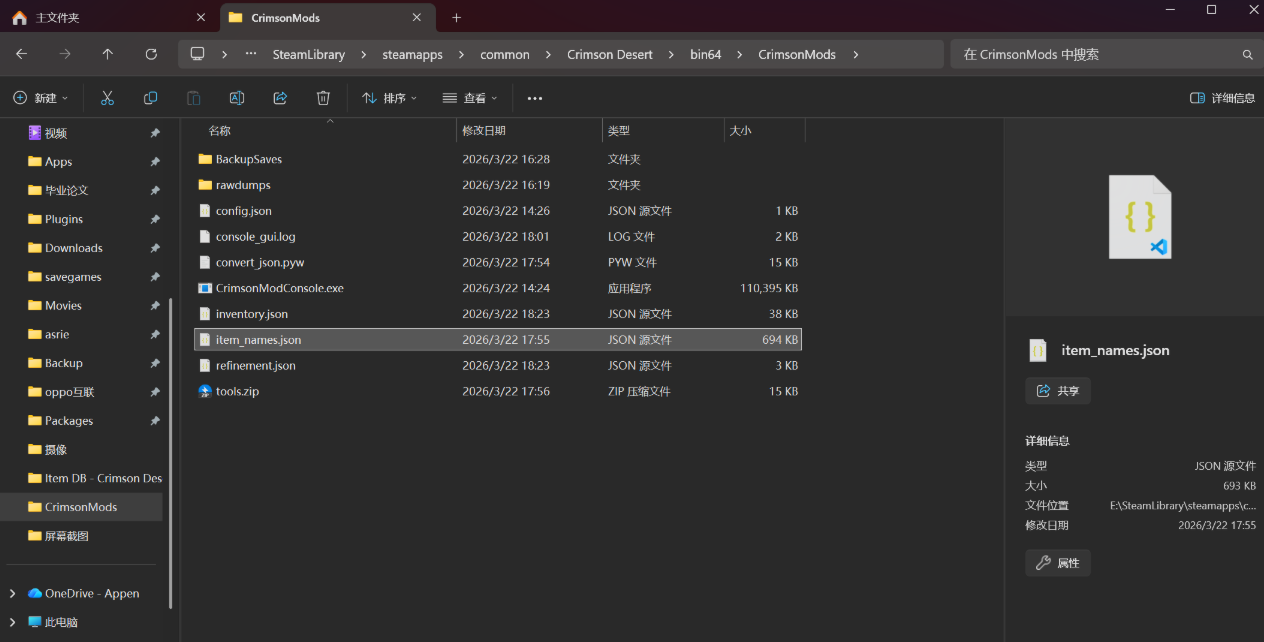The image size is (1264, 642).
Task: Click the Rename icon in toolbar
Action: pyautogui.click(x=237, y=98)
